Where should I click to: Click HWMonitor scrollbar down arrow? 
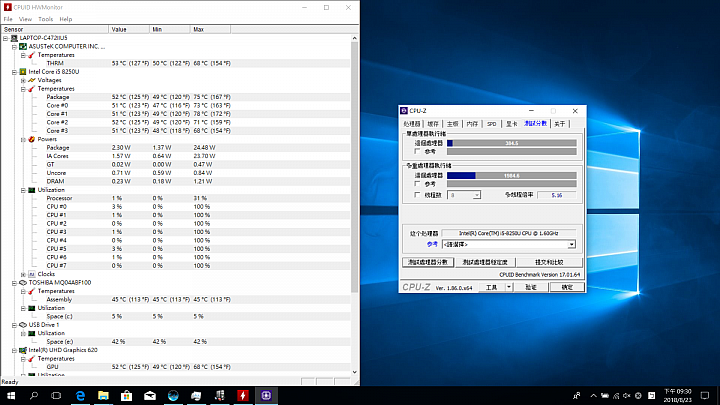354,372
